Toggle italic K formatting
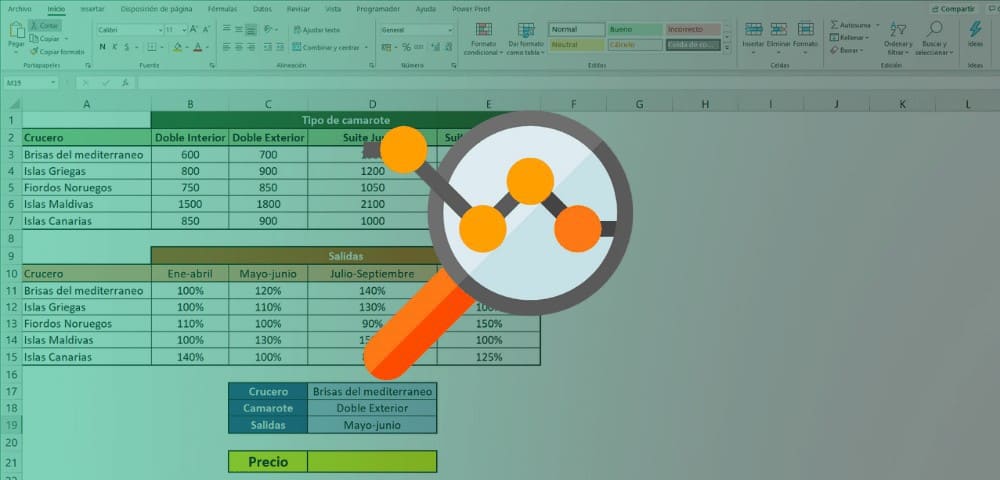Image resolution: width=1000 pixels, height=480 pixels. coord(115,47)
